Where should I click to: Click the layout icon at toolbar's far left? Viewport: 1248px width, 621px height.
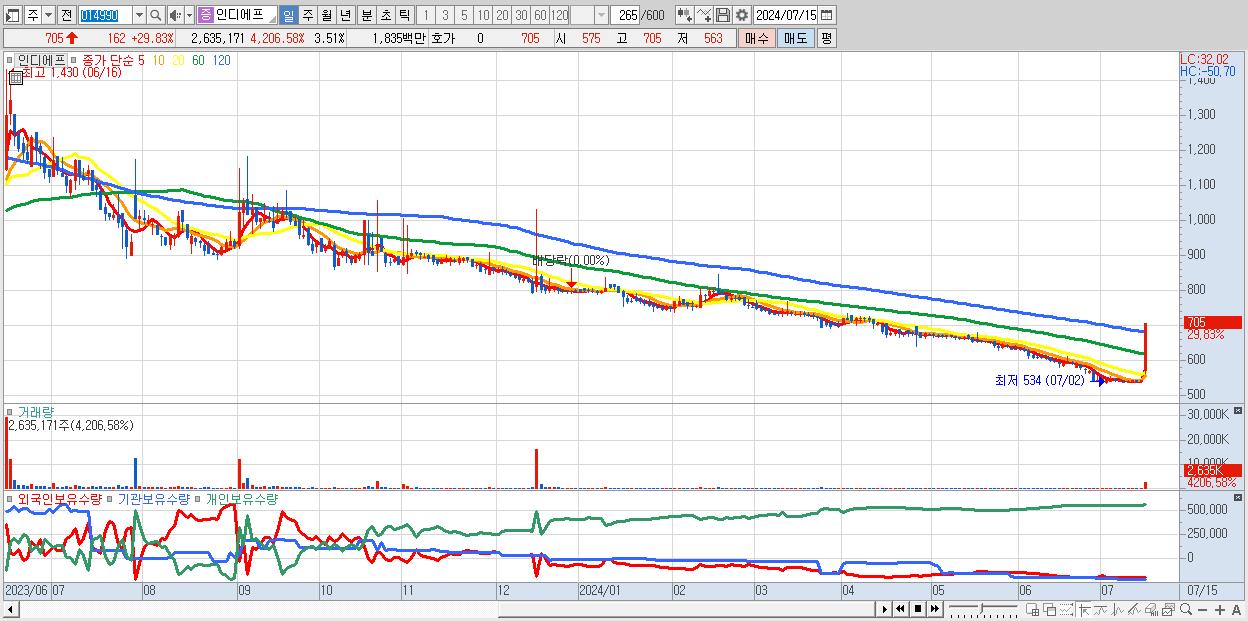click(11, 15)
